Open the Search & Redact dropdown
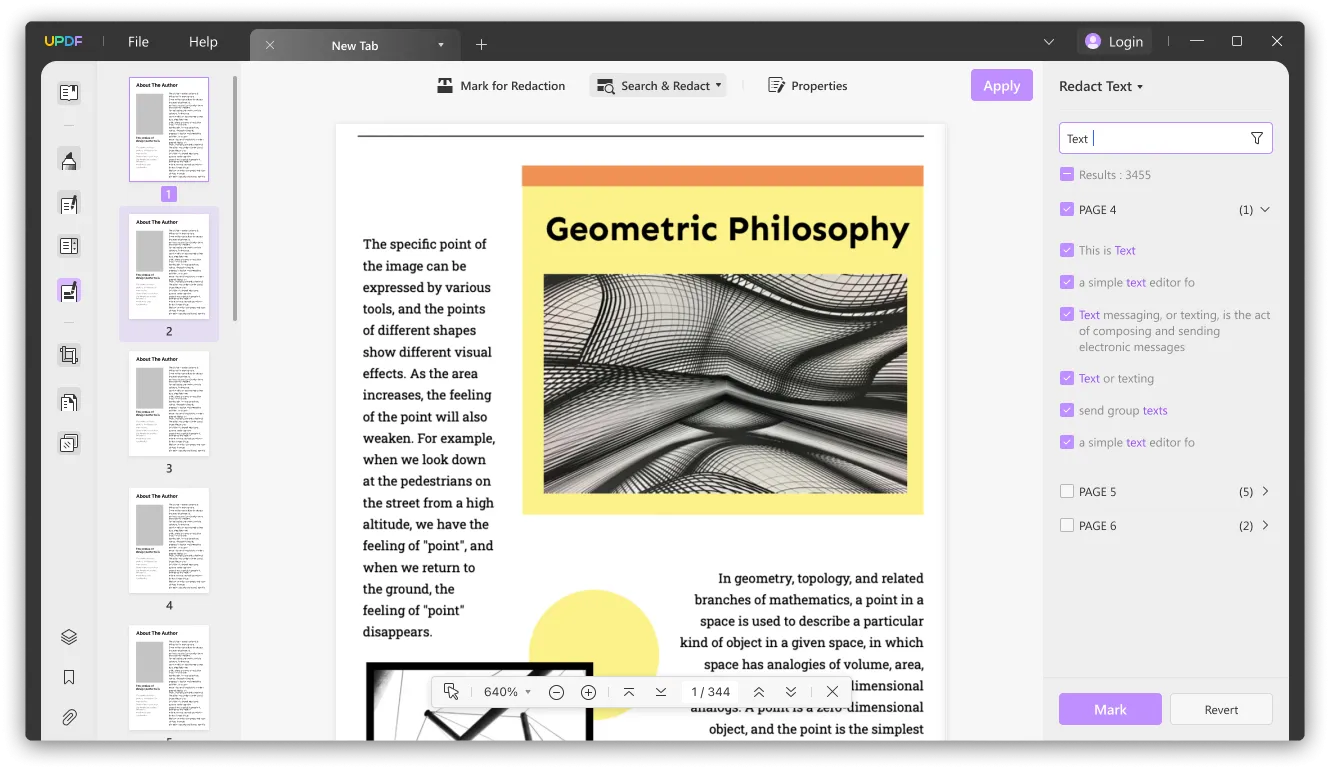Viewport: 1330px width, 770px height. (658, 86)
